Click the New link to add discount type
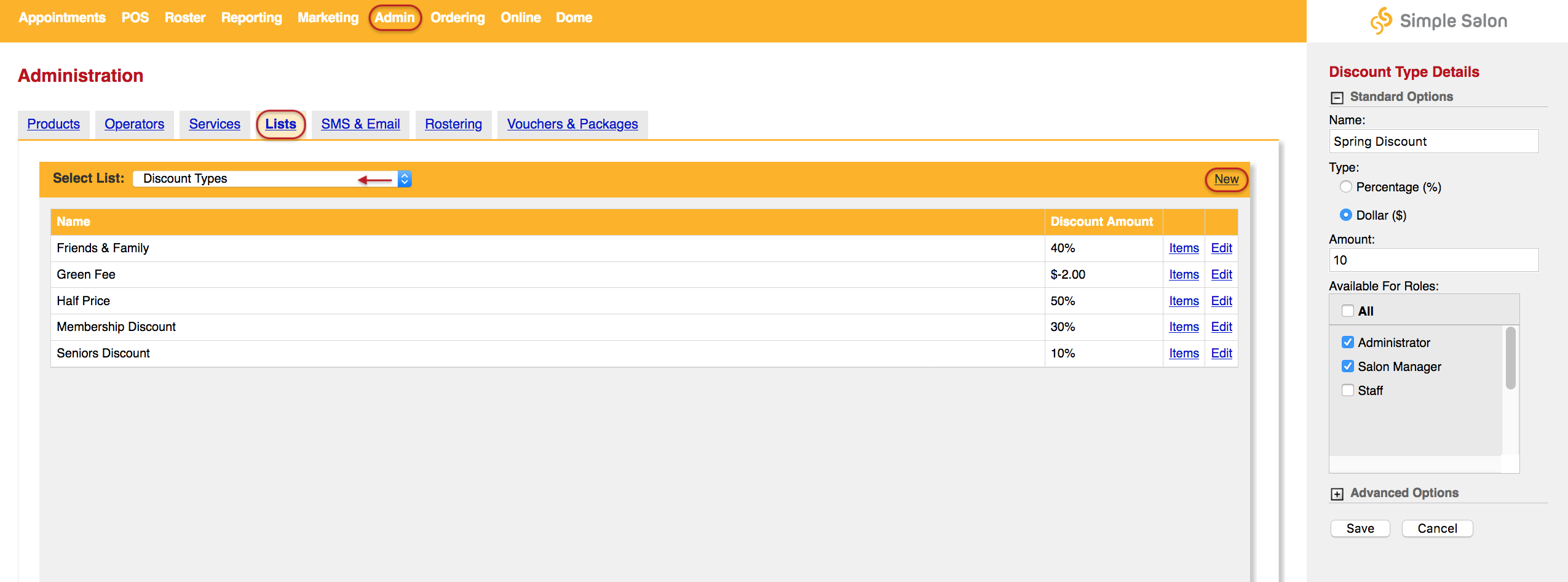The image size is (1568, 582). 1227,179
